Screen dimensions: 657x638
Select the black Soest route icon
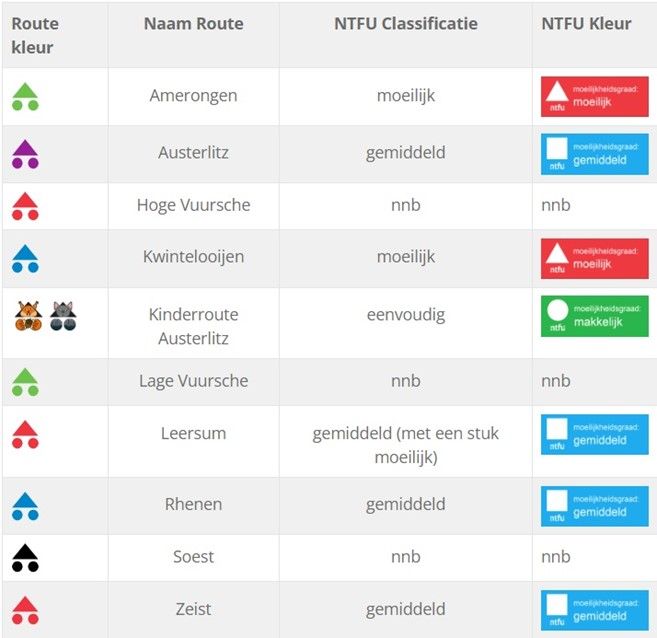click(25, 558)
